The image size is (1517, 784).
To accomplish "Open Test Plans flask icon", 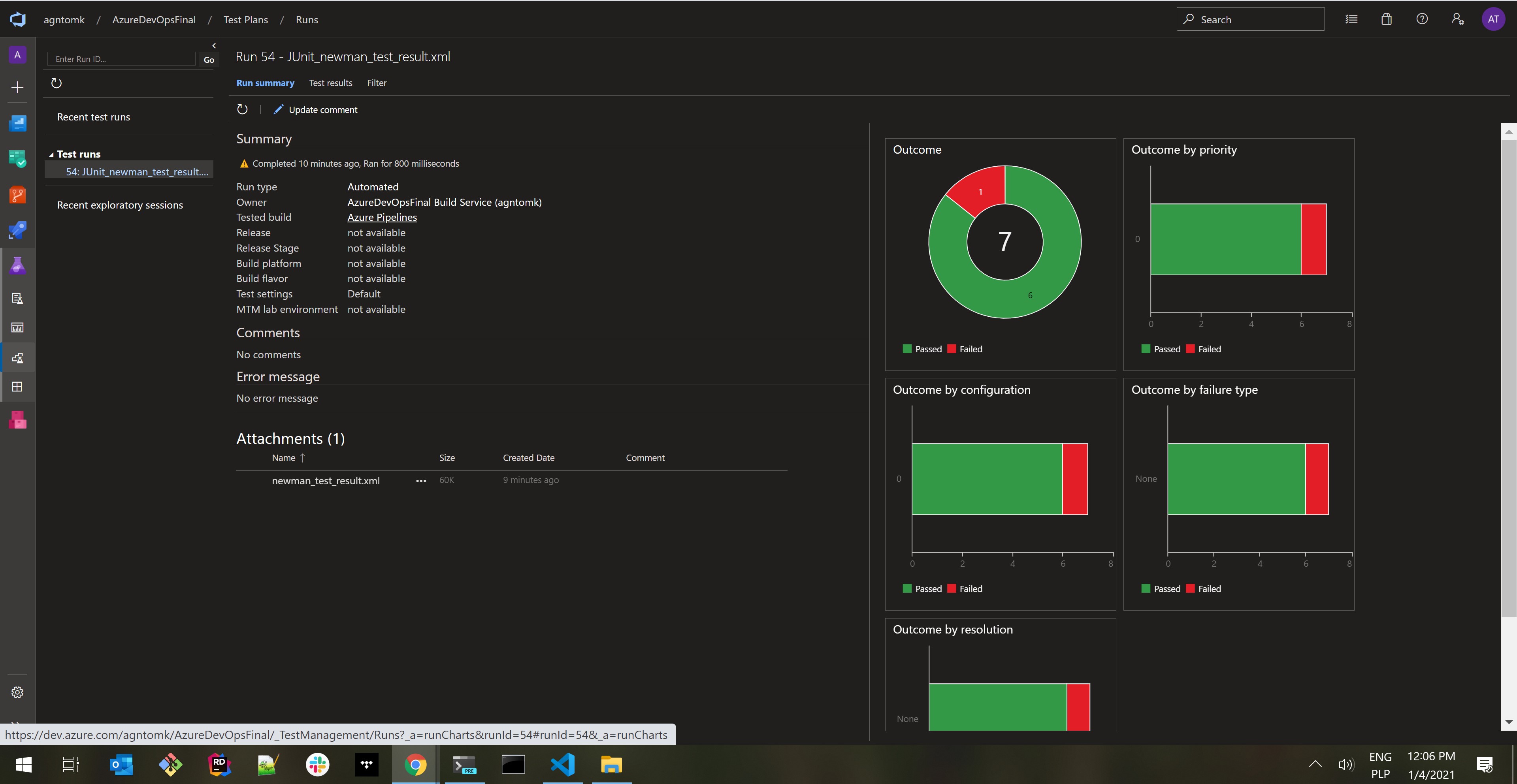I will 18,265.
